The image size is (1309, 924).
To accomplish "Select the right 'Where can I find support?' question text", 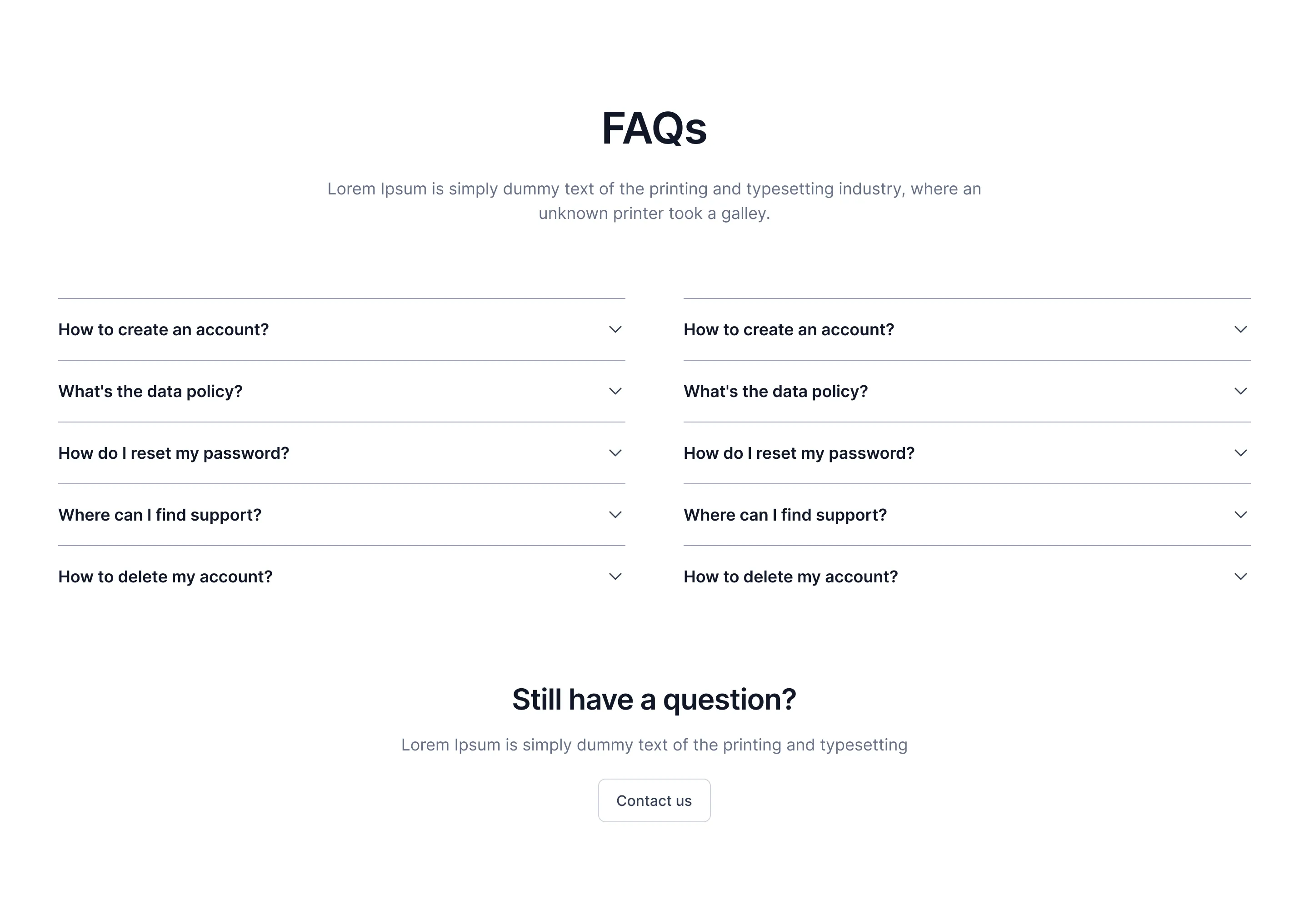I will [x=786, y=514].
